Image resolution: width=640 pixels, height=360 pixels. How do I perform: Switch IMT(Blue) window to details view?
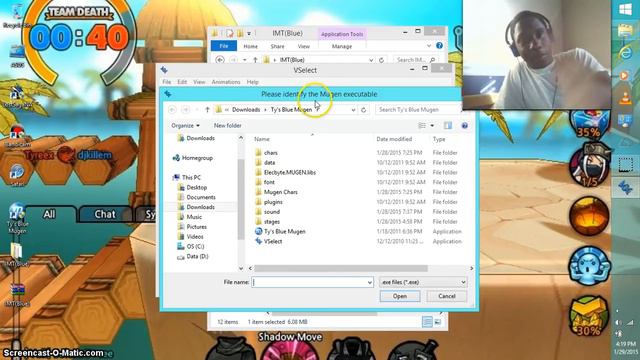(427, 322)
